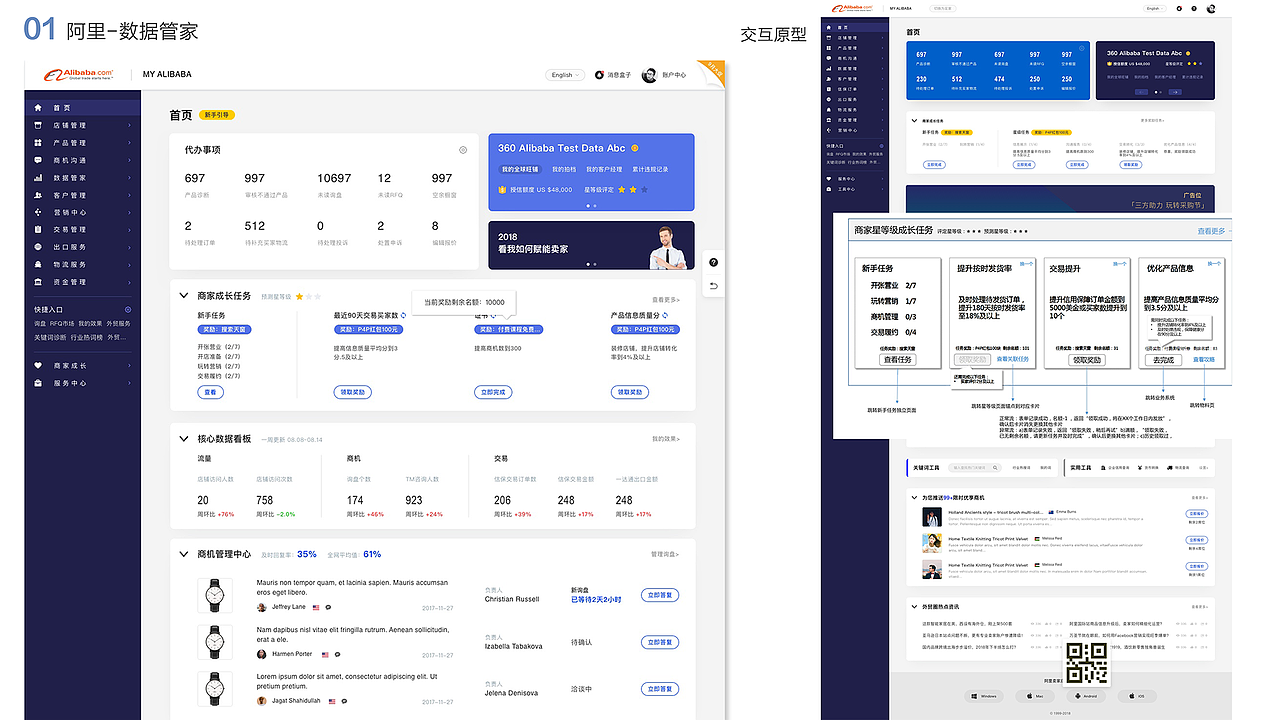Image resolution: width=1280 pixels, height=720 pixels.
Task: Click 查看 button under 新手任务
Action: (210, 392)
